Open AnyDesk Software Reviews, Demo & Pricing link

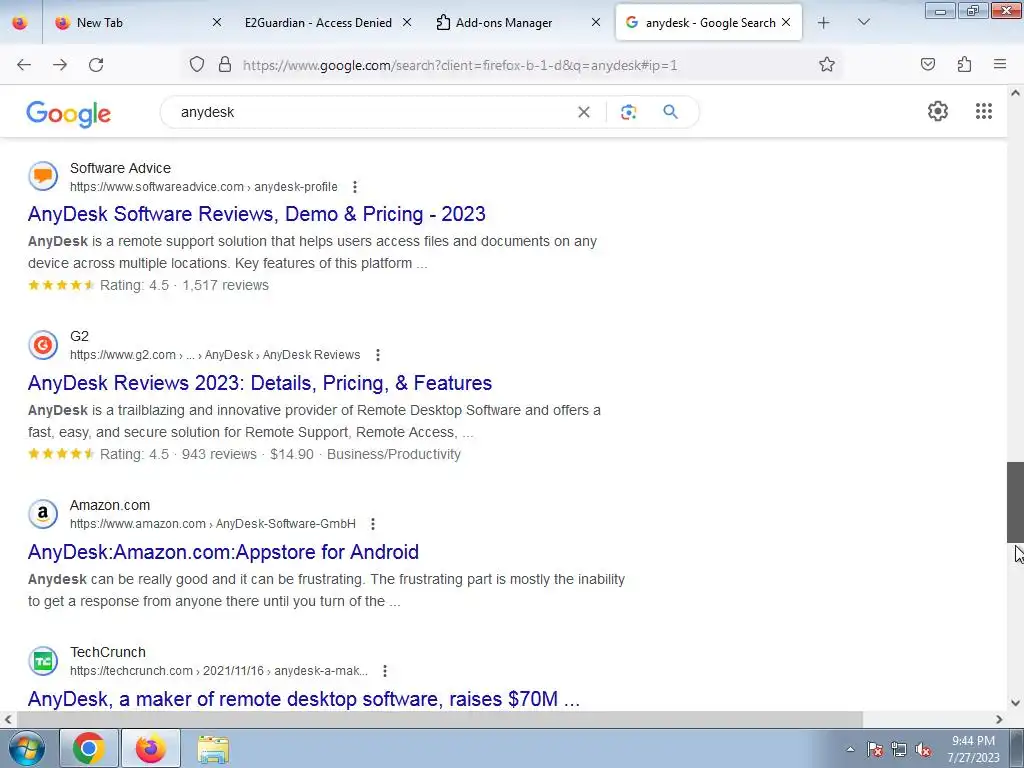click(x=257, y=214)
